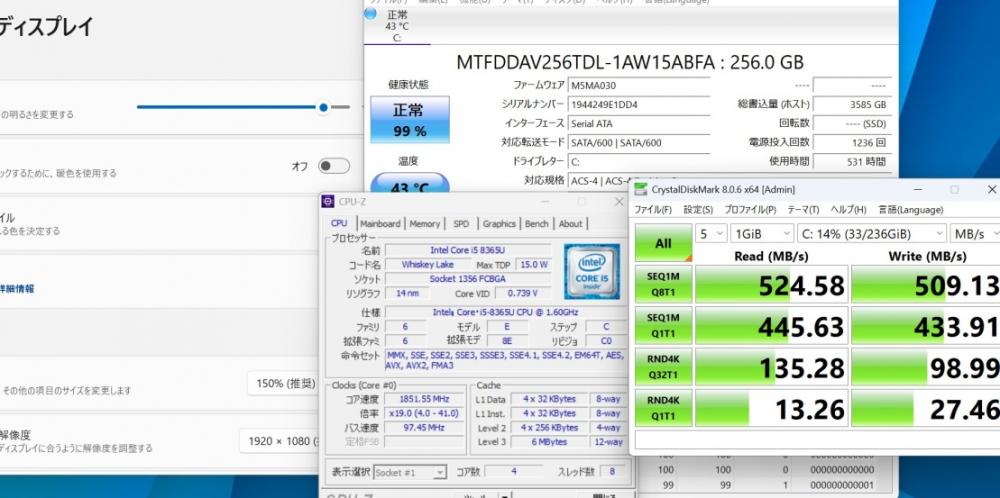Switch to the Mainboard tab in CPU-Z
This screenshot has width=1000, height=498.
tap(380, 224)
